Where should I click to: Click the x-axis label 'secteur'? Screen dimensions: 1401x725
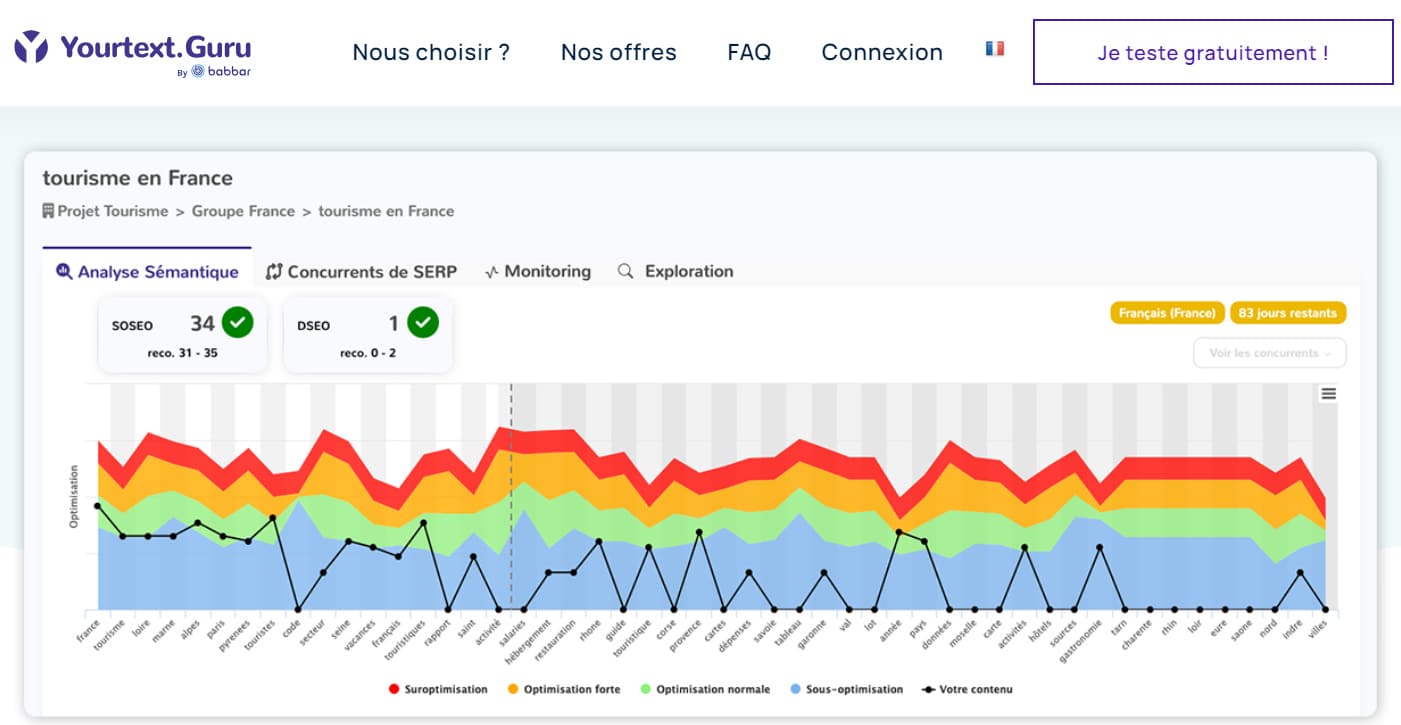pyautogui.click(x=313, y=633)
